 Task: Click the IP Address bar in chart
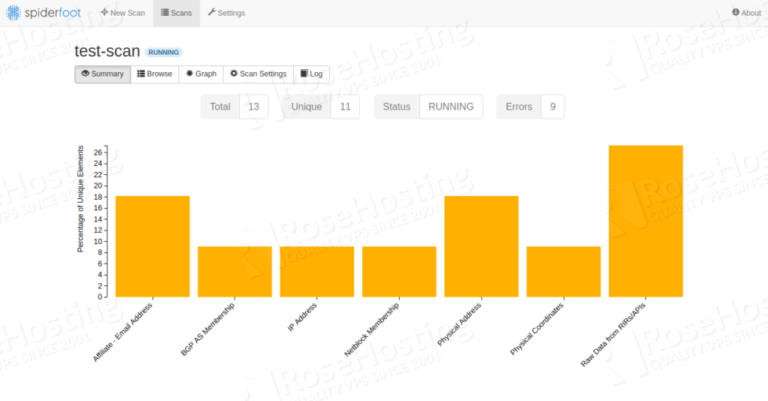point(316,271)
